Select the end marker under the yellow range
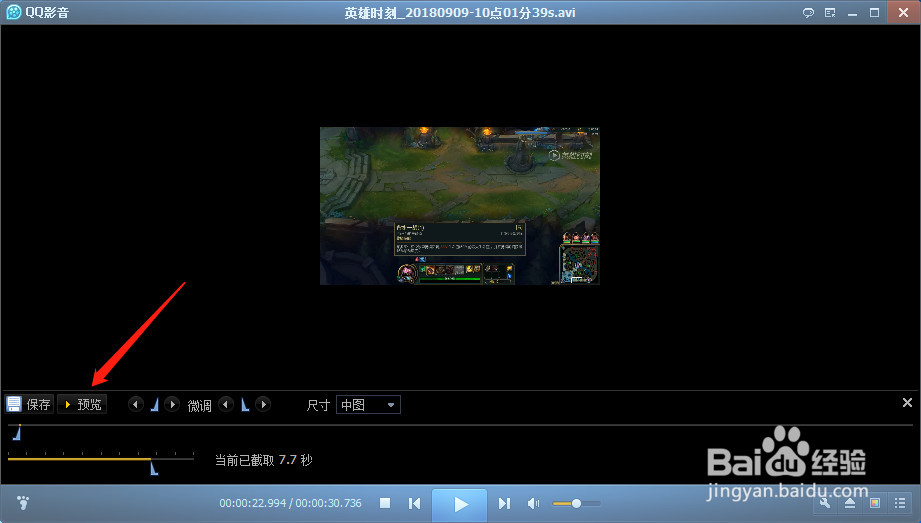Viewport: 921px width, 523px height. pyautogui.click(x=154, y=468)
